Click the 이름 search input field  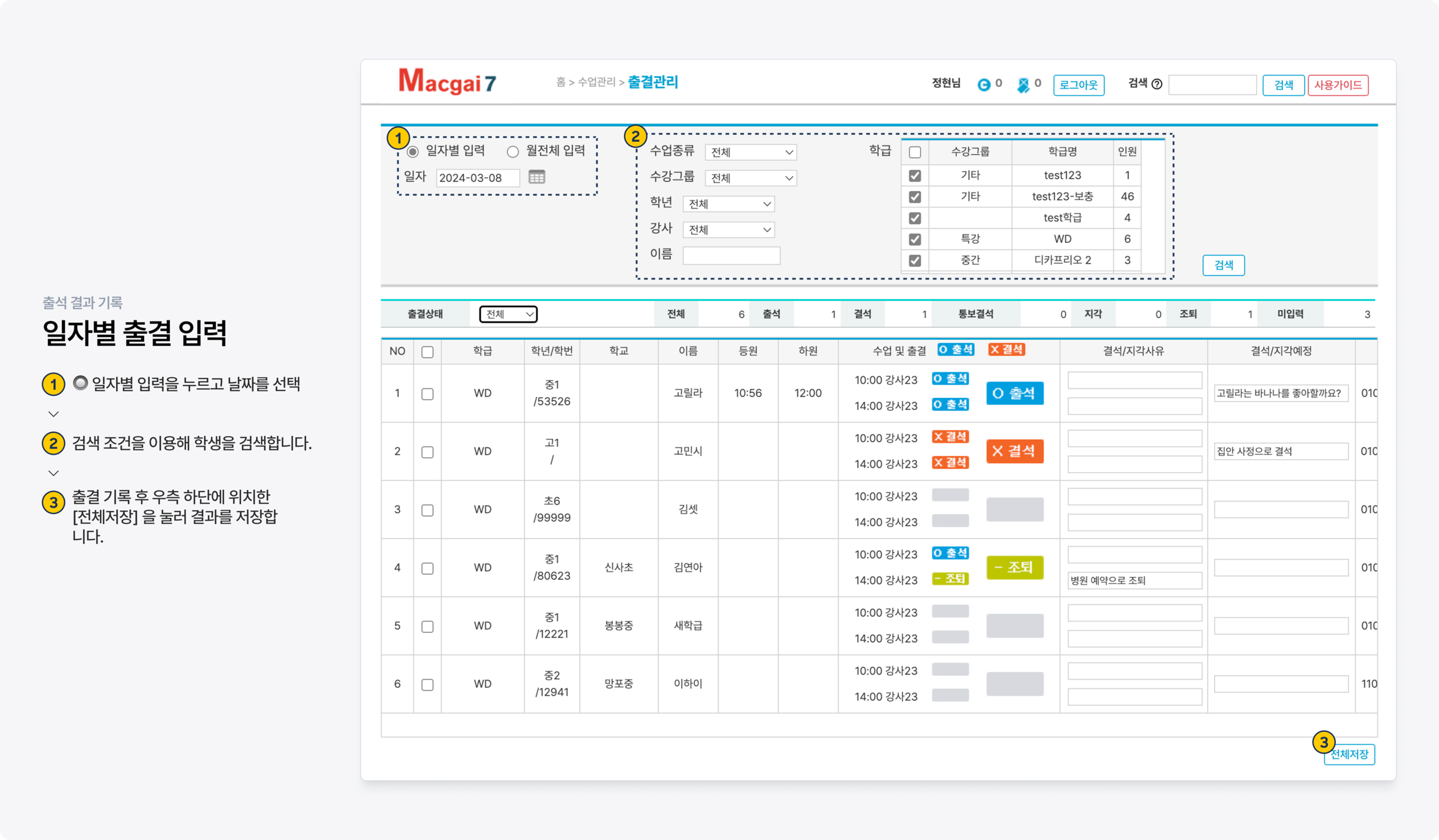click(x=731, y=255)
